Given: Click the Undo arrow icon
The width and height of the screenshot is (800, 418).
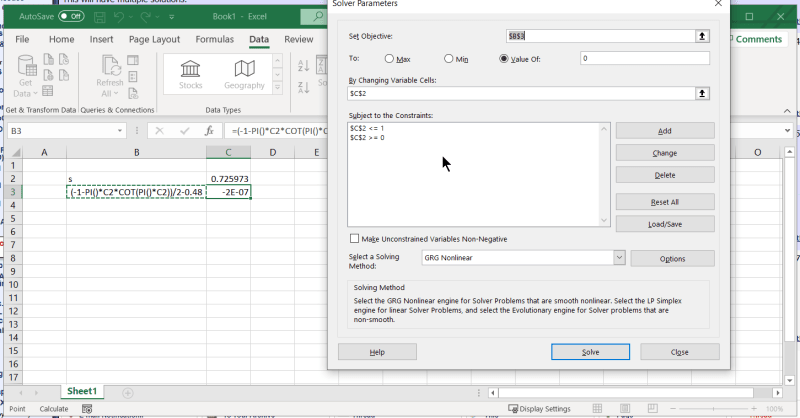Looking at the screenshot, I should (119, 17).
